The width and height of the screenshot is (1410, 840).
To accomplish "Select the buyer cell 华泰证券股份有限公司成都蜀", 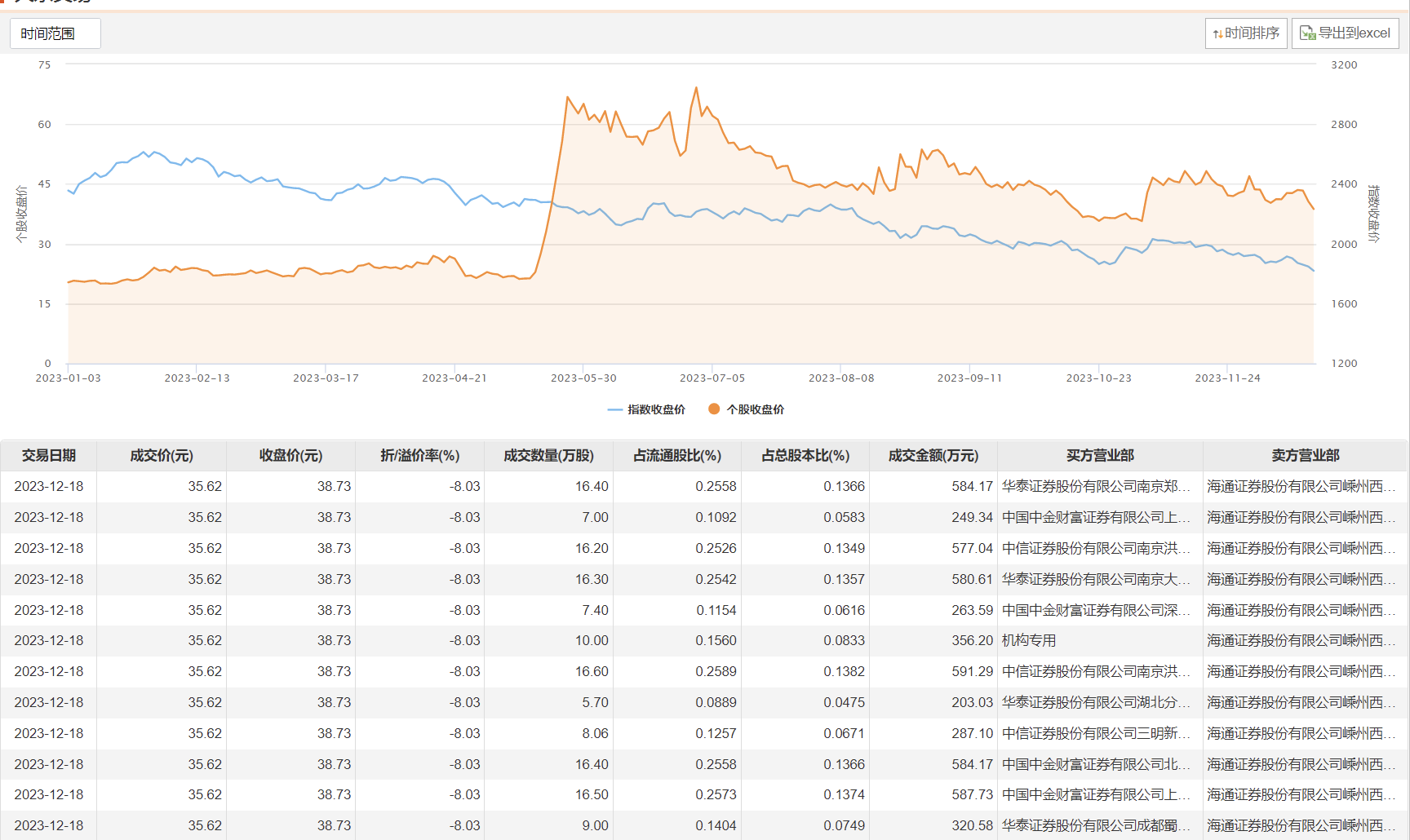I will click(x=1096, y=825).
